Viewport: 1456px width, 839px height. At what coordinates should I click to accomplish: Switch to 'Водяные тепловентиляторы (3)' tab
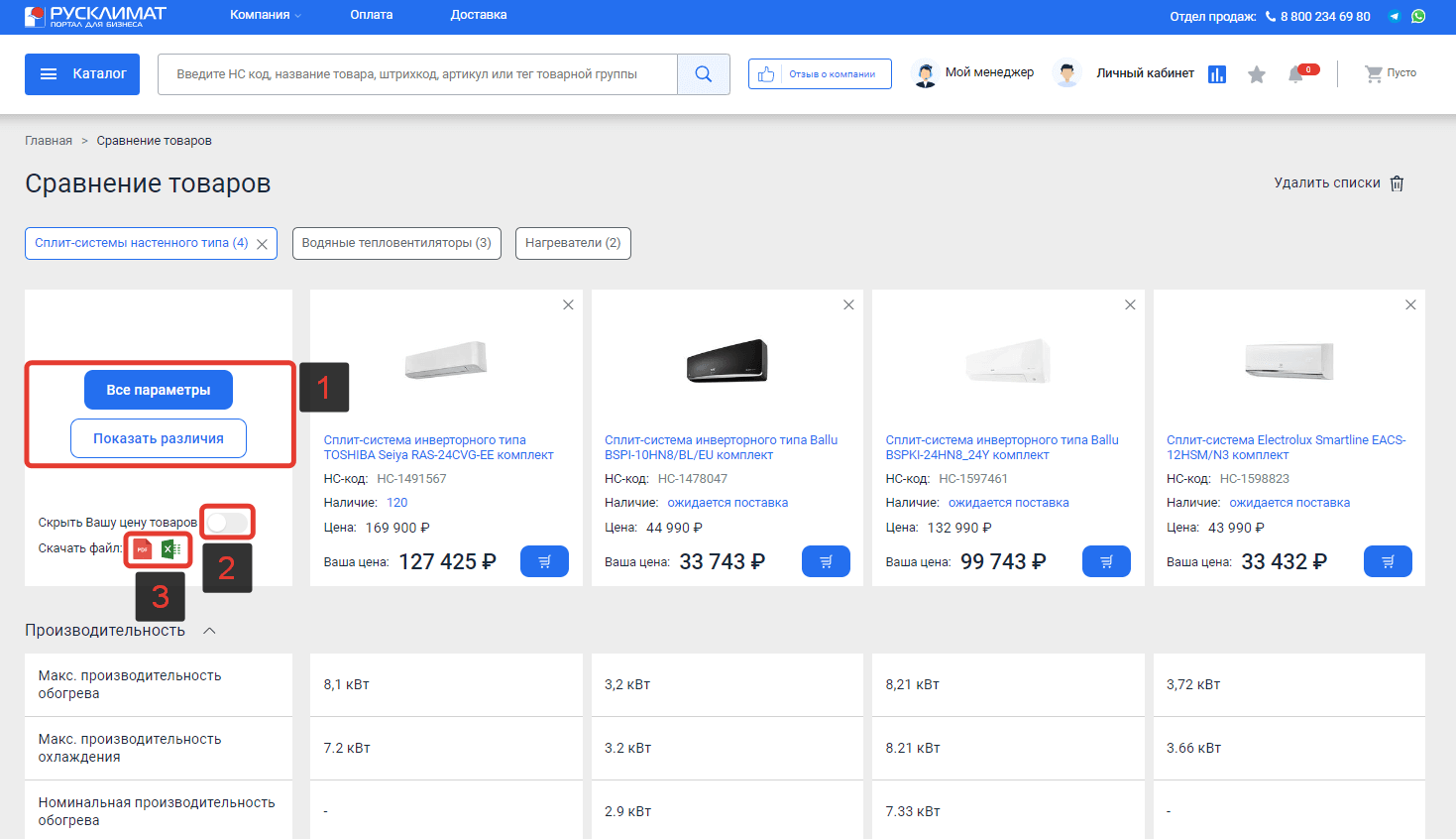[396, 243]
